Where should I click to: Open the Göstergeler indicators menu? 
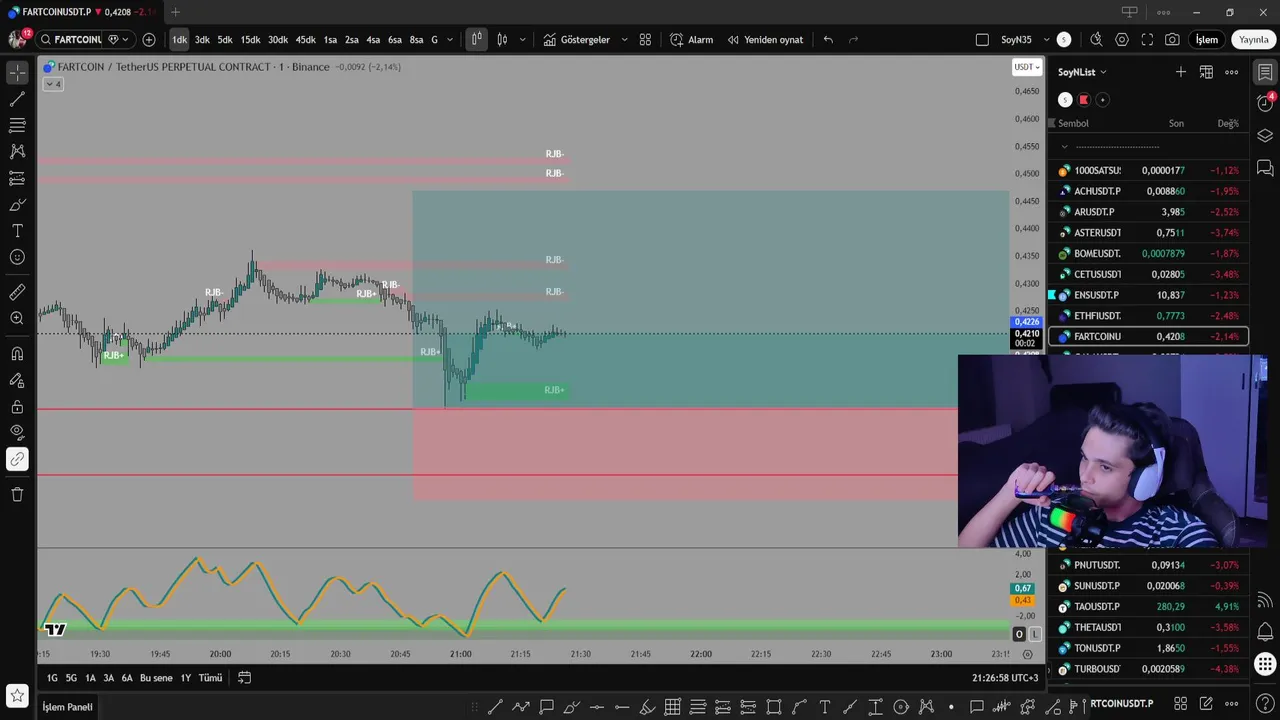point(577,40)
